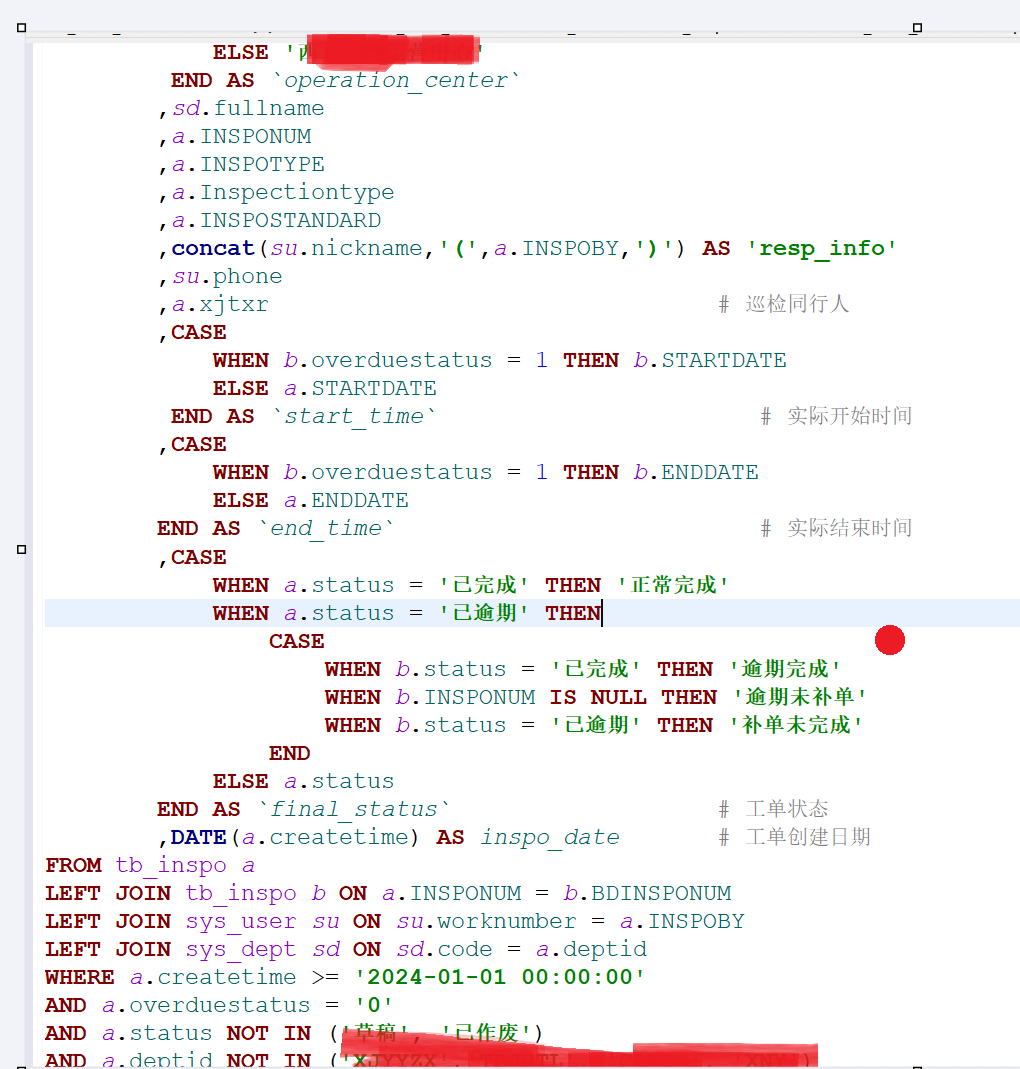Click the b.BDINSPONUM join column
This screenshot has width=1020, height=1069.
tap(647, 893)
